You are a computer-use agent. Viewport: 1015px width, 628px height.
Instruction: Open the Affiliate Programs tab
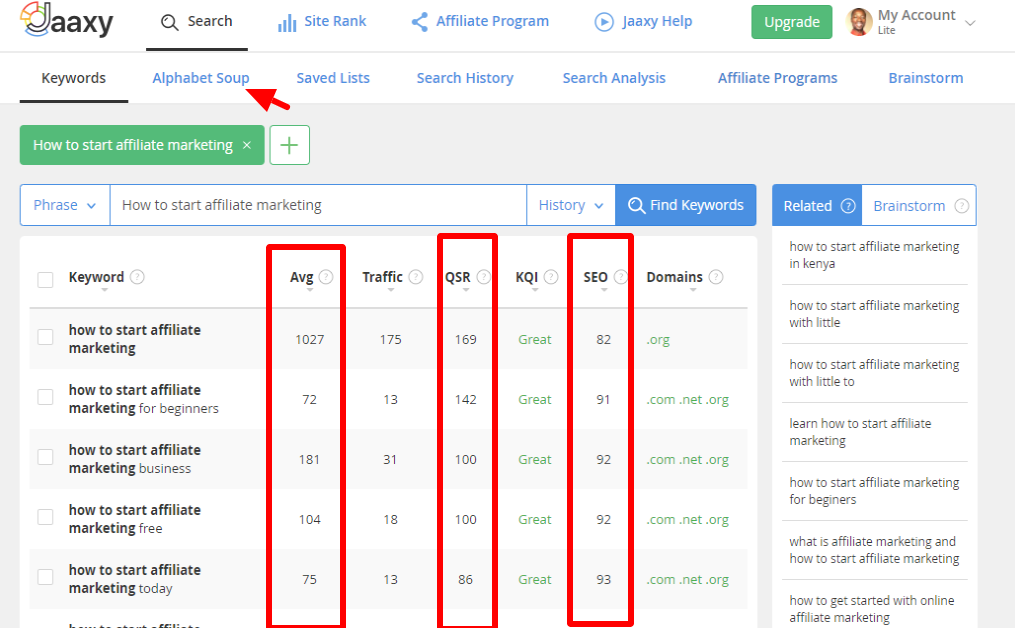pos(777,78)
